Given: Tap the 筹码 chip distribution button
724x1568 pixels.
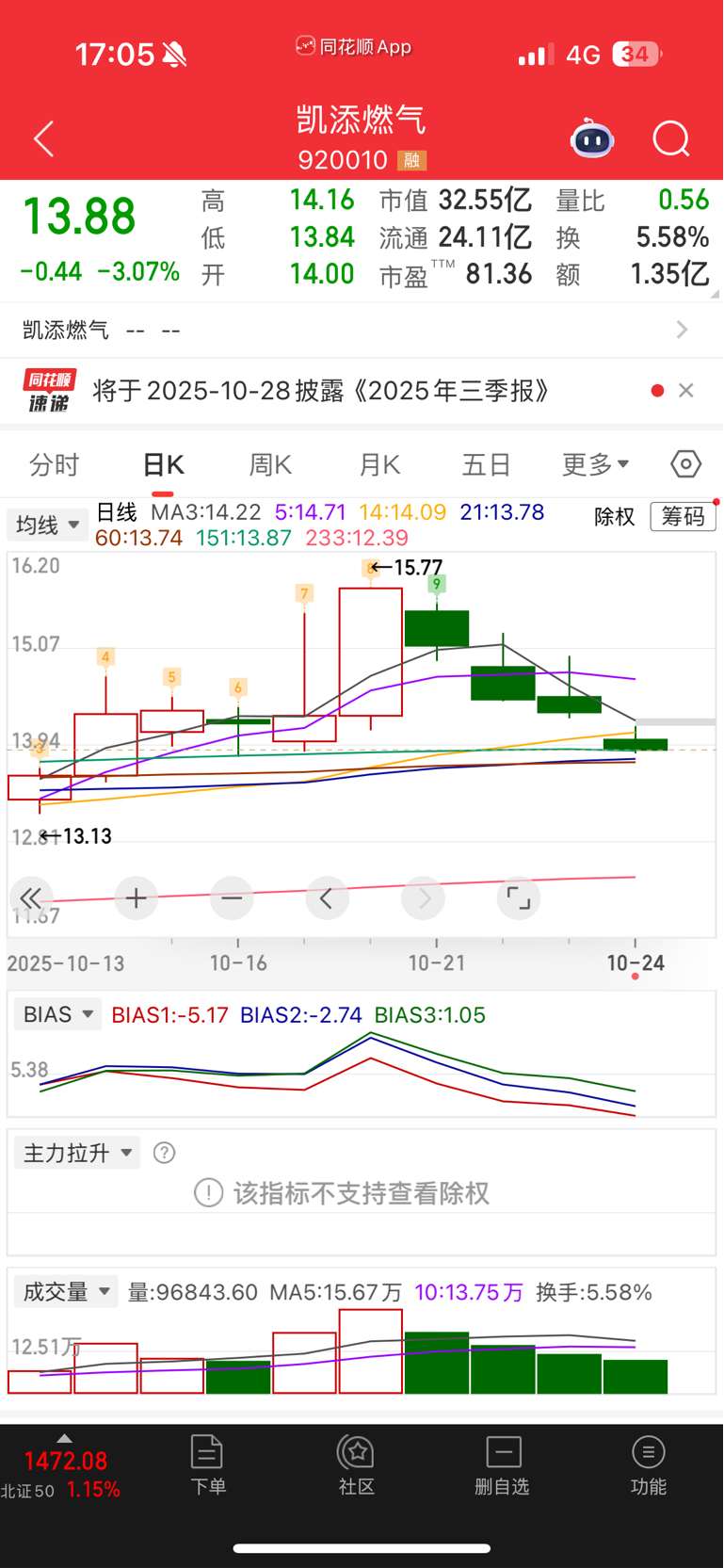Looking at the screenshot, I should pos(683,516).
